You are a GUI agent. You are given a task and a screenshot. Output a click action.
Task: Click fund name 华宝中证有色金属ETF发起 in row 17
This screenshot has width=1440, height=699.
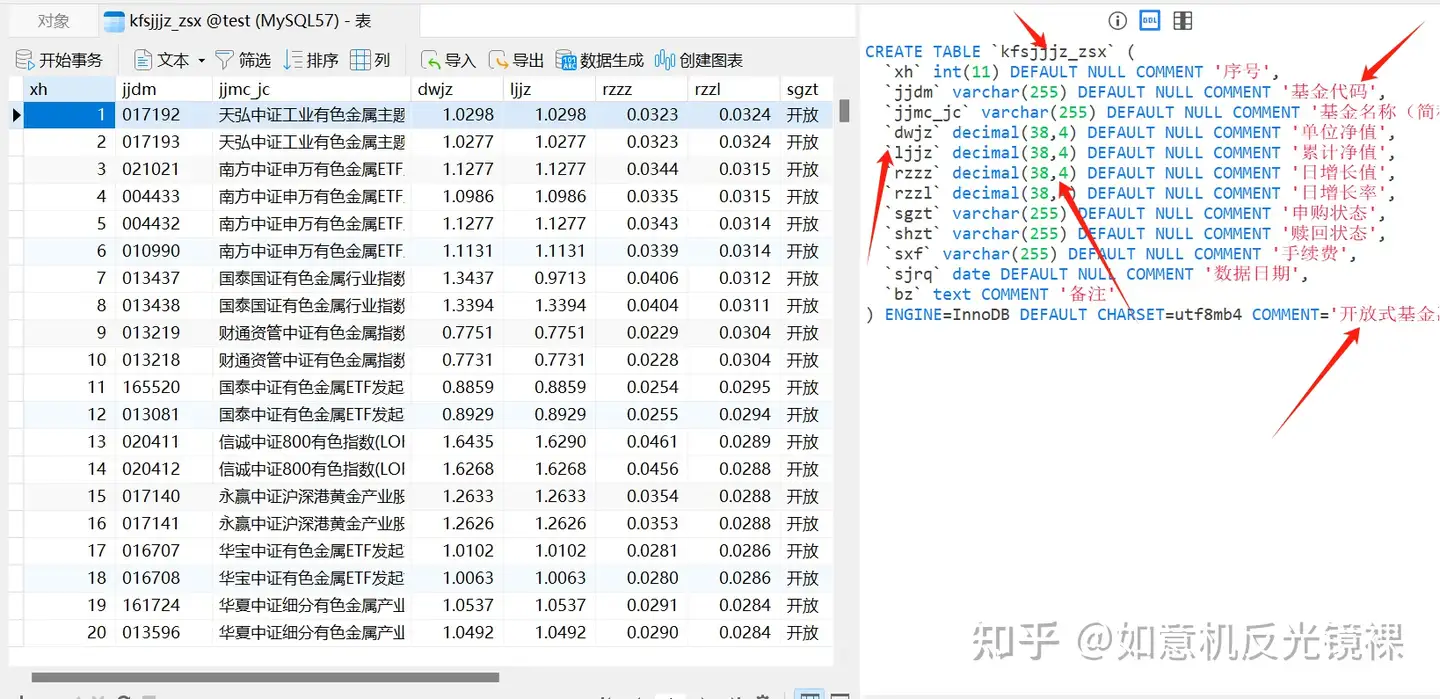tap(312, 551)
